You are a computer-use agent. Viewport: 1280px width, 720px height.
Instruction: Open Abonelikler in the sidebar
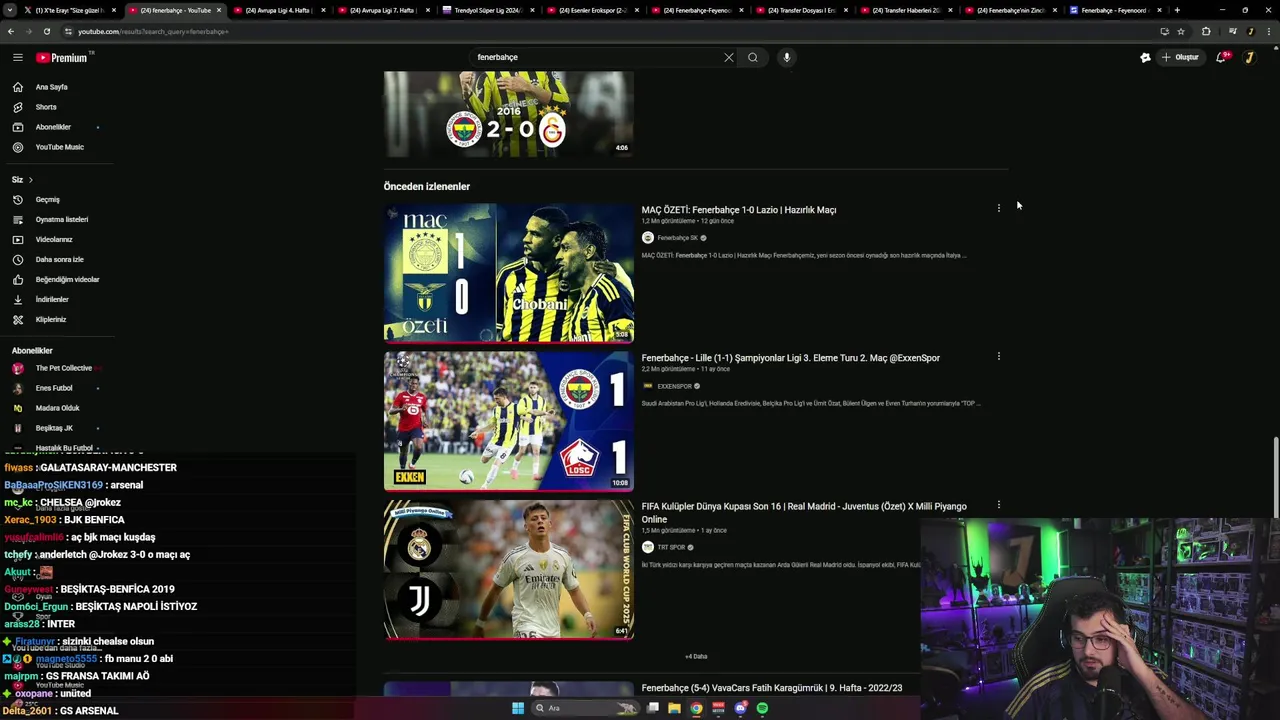tap(53, 127)
